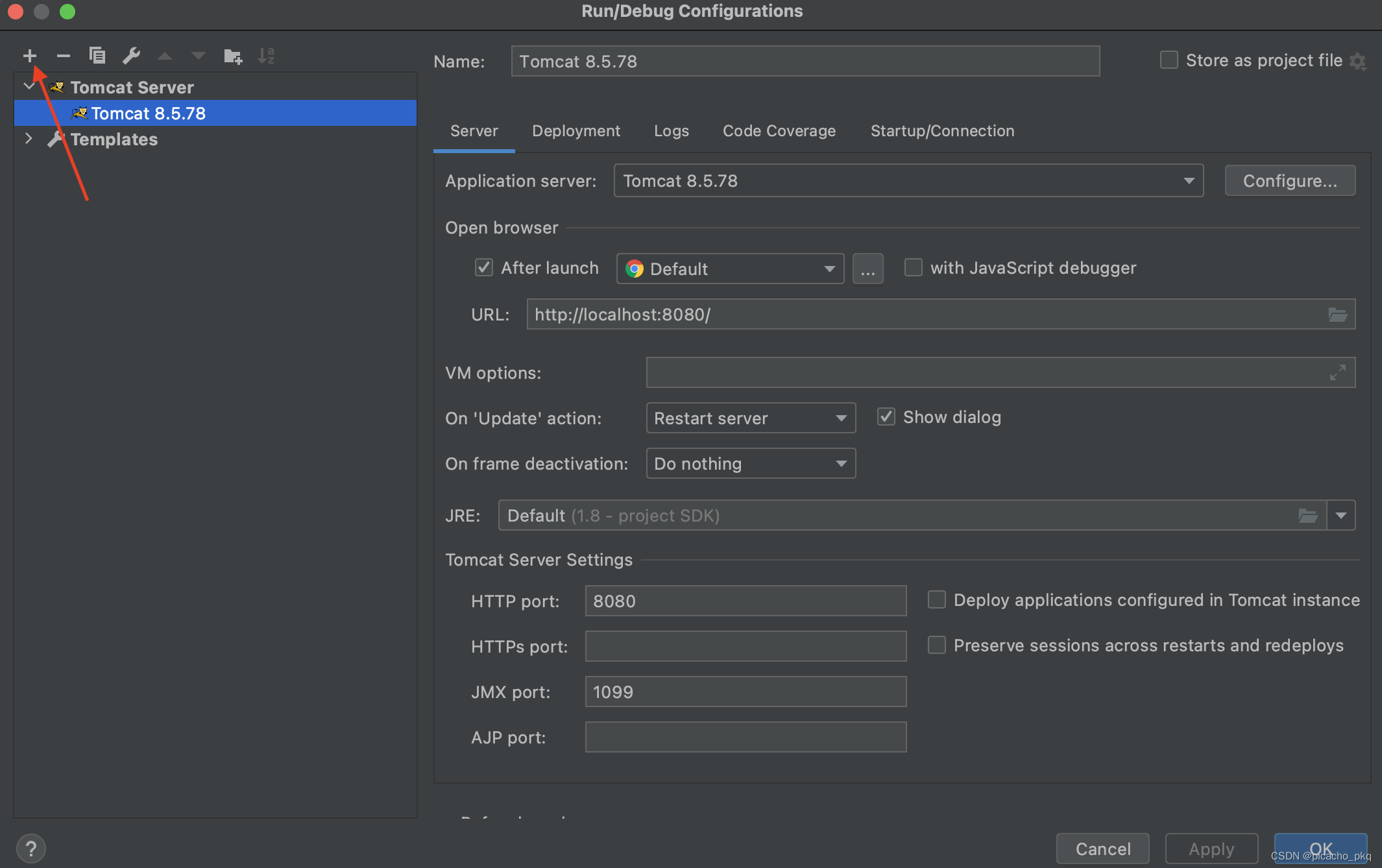The height and width of the screenshot is (868, 1382).
Task: Open On 'Update' action dropdown
Action: pyautogui.click(x=751, y=418)
